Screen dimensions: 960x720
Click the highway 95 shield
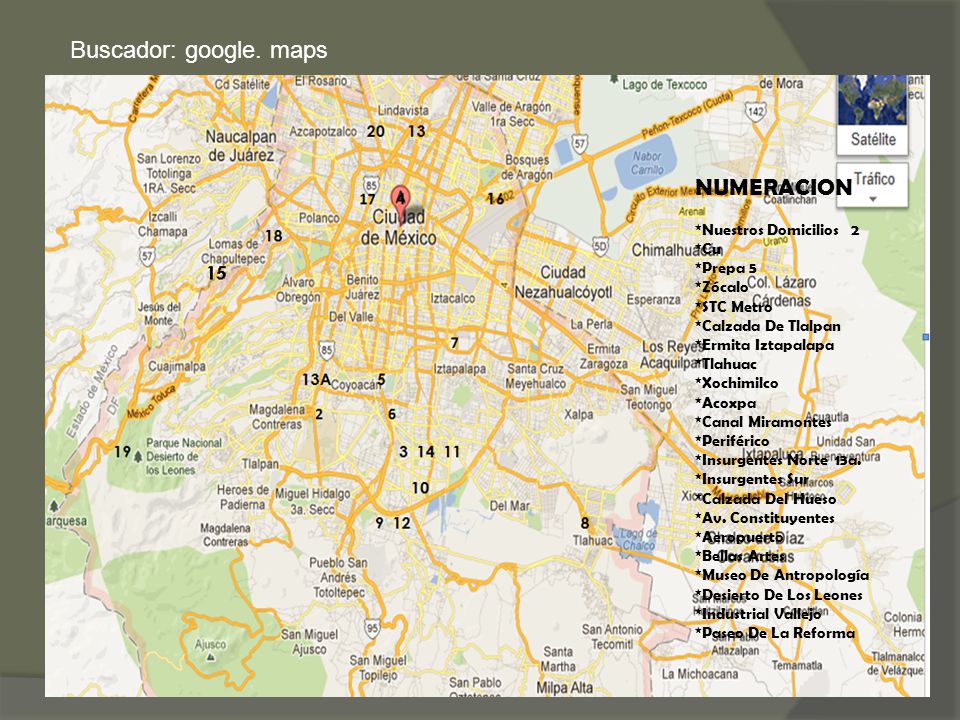[x=372, y=628]
